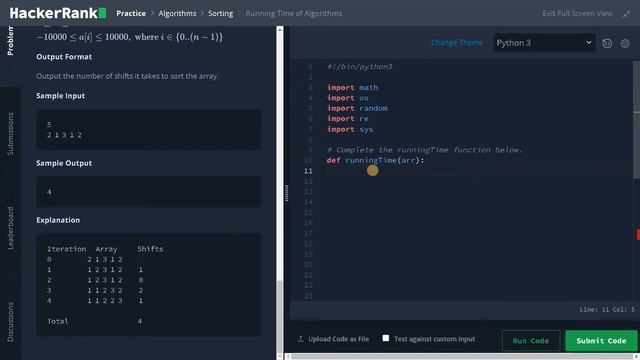Click 'Line: 11 Col: 5' status text

click(x=607, y=309)
